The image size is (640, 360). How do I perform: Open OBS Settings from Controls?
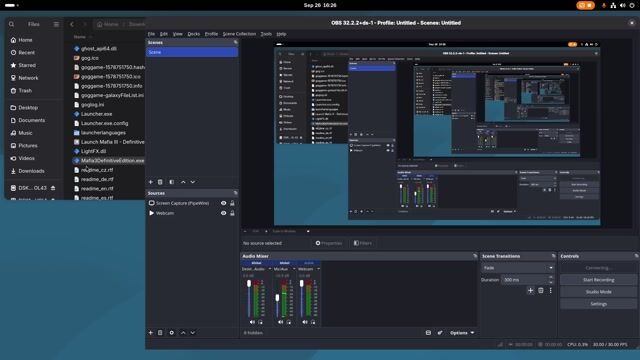[x=598, y=304]
